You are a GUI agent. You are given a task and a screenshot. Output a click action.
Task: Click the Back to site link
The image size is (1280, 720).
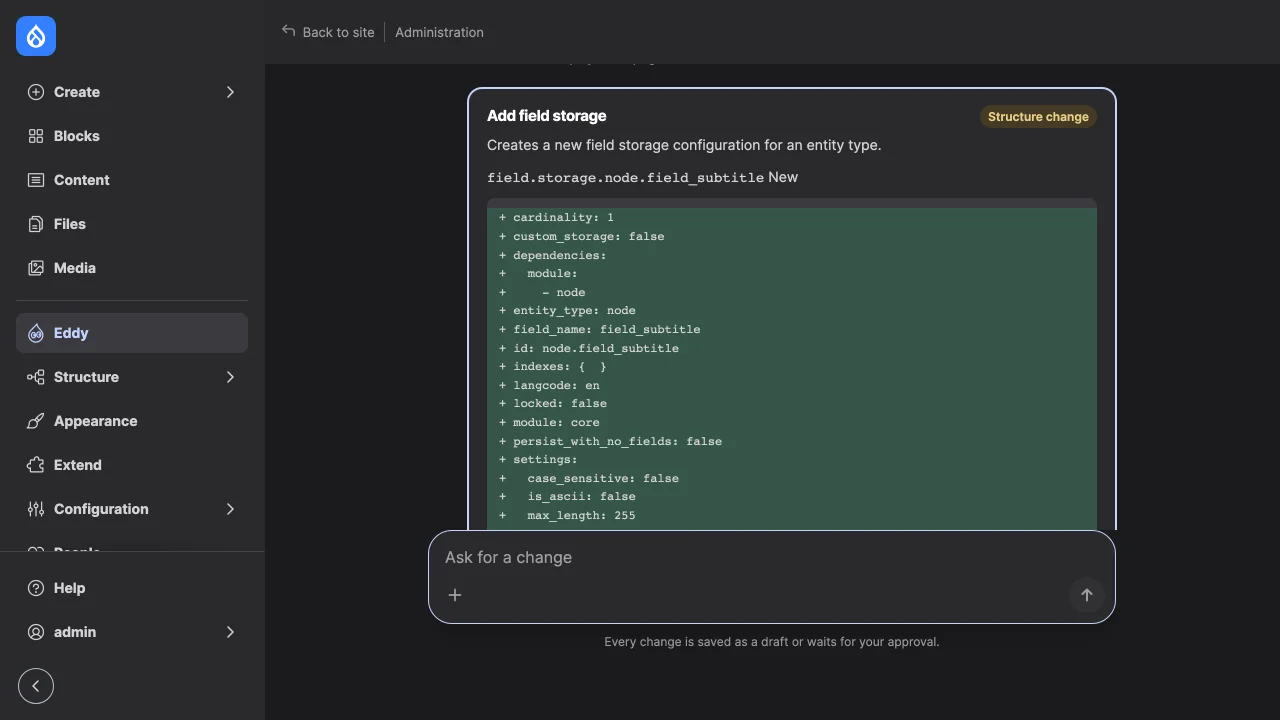tap(328, 32)
